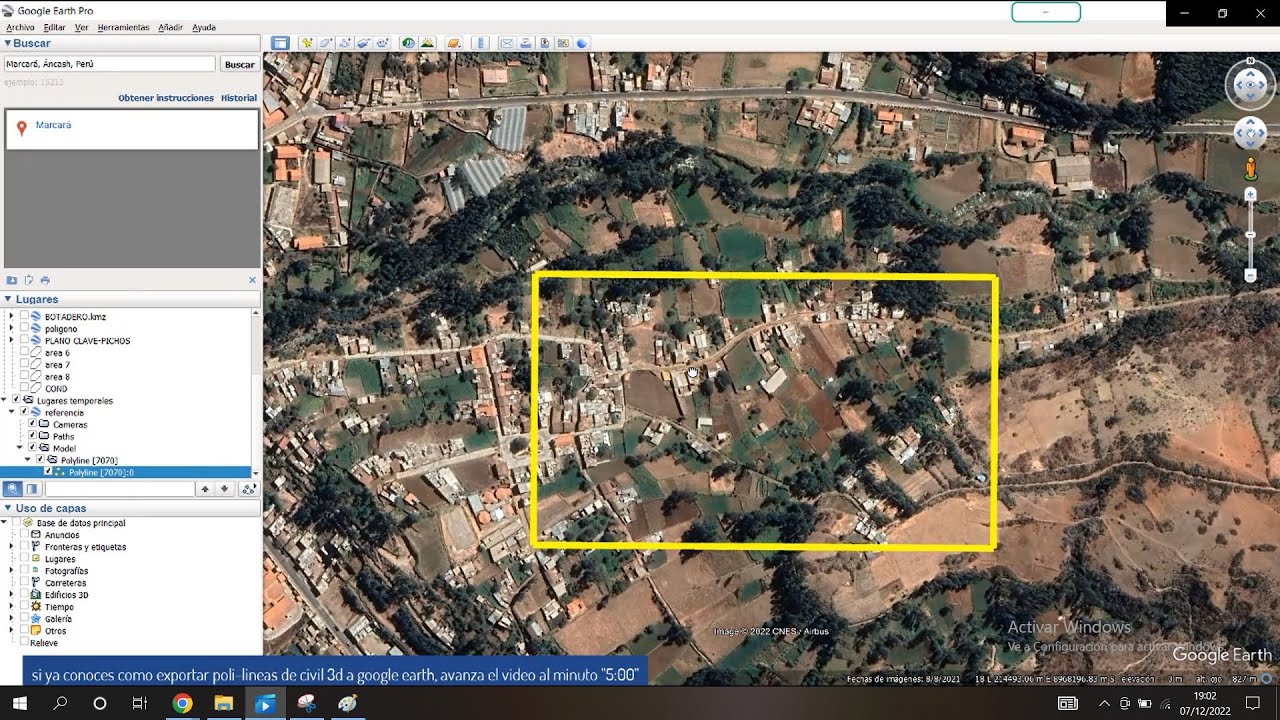Record a tour from toolbar

[382, 43]
